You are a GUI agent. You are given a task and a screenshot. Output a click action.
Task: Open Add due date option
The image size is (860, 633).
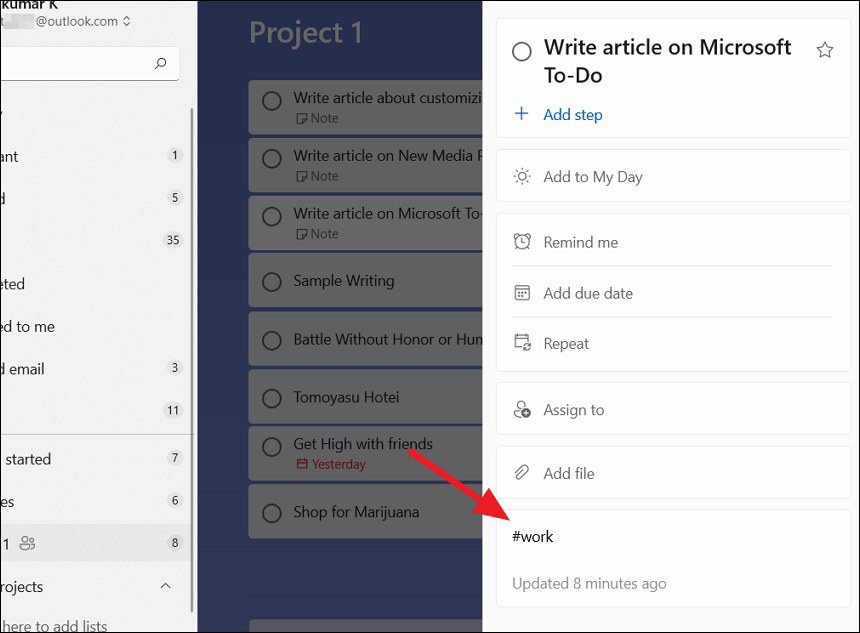(673, 293)
